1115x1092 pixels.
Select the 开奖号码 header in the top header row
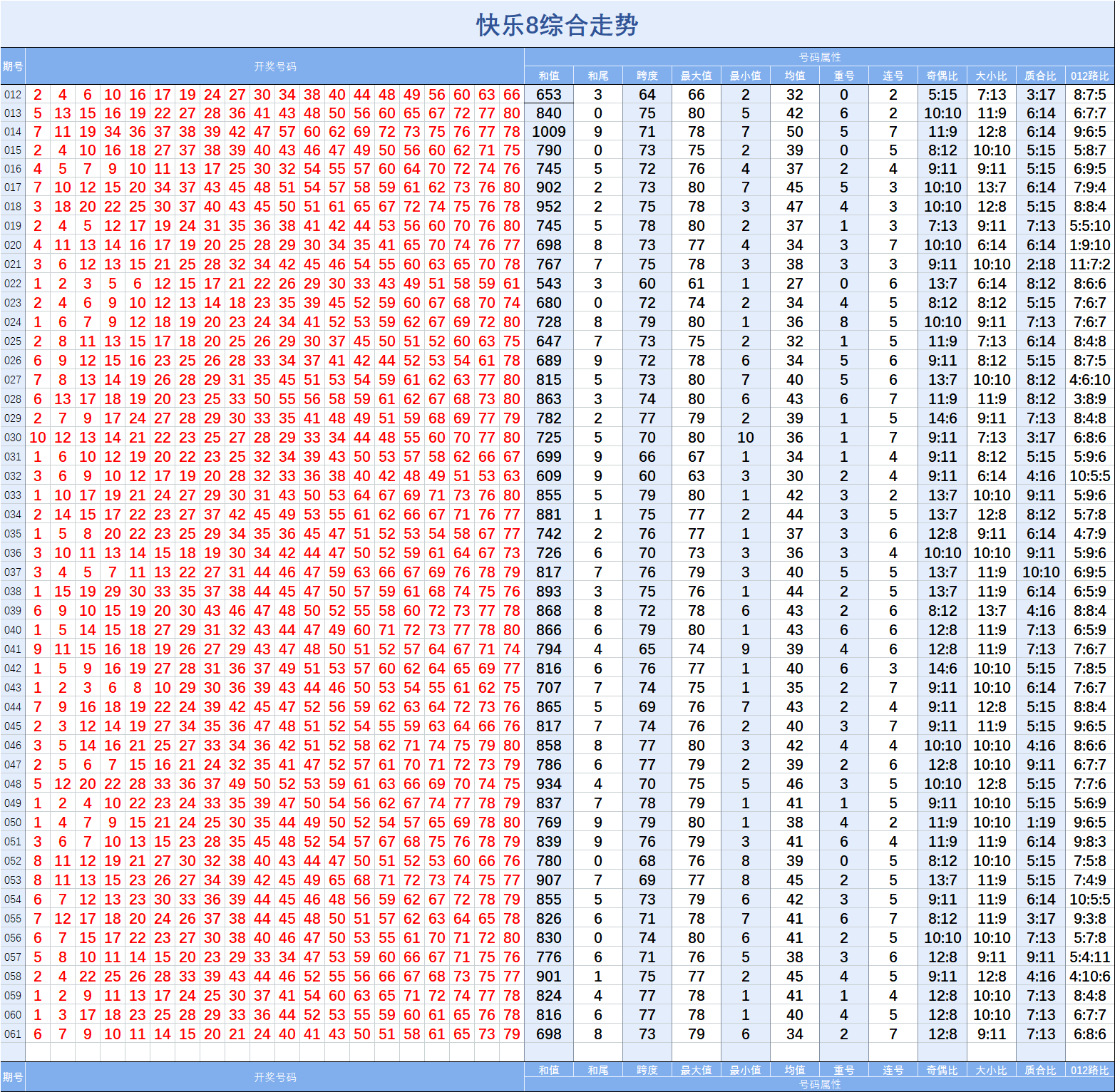click(275, 66)
